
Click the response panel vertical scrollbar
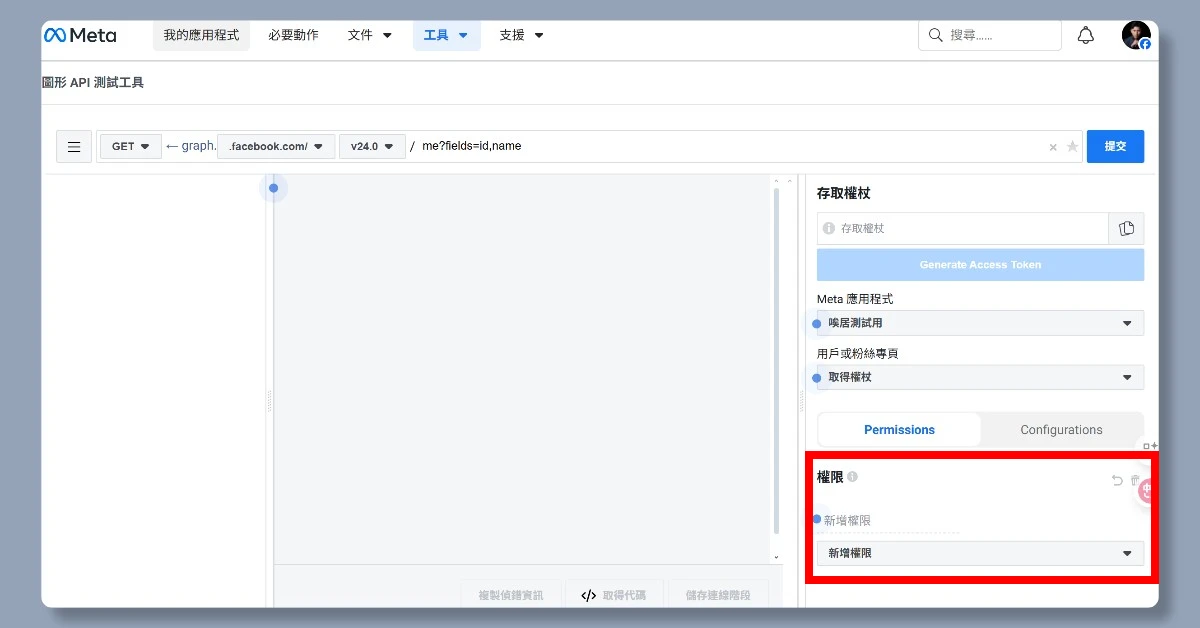click(777, 360)
